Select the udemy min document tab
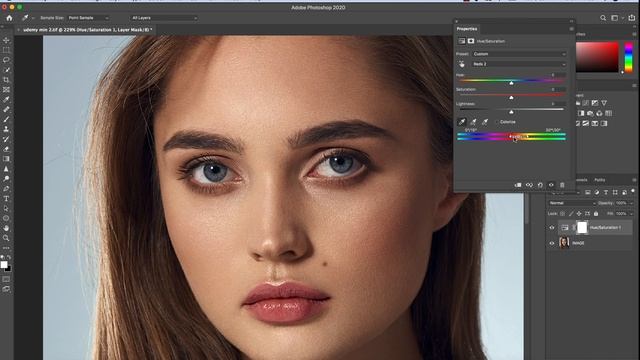This screenshot has width=640, height=360. click(87, 30)
